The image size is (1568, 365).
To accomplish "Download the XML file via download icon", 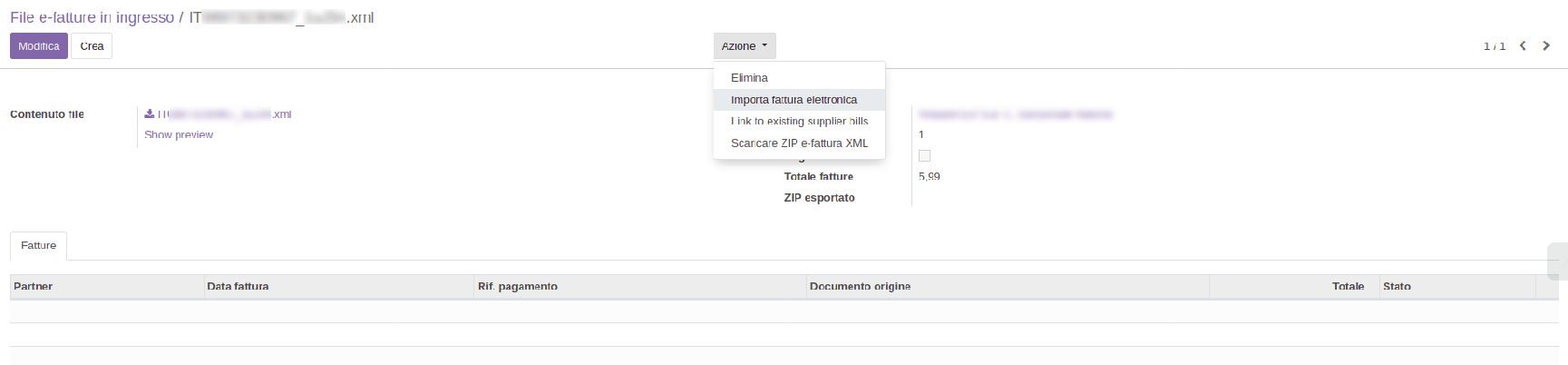I will coord(150,114).
